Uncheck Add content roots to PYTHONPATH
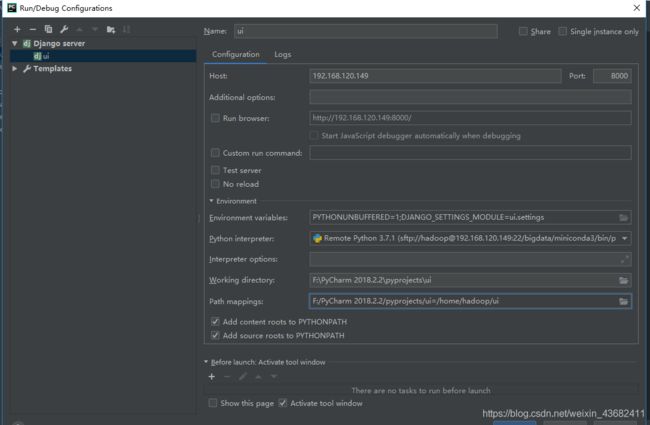Viewport: 650px width, 425px height. 215,322
